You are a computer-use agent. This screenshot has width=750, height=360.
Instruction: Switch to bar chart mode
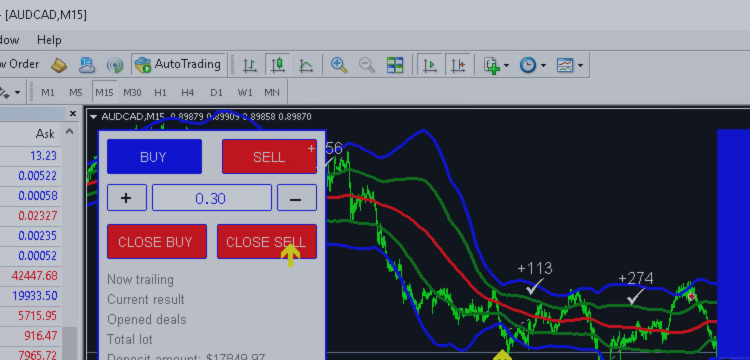pos(250,65)
